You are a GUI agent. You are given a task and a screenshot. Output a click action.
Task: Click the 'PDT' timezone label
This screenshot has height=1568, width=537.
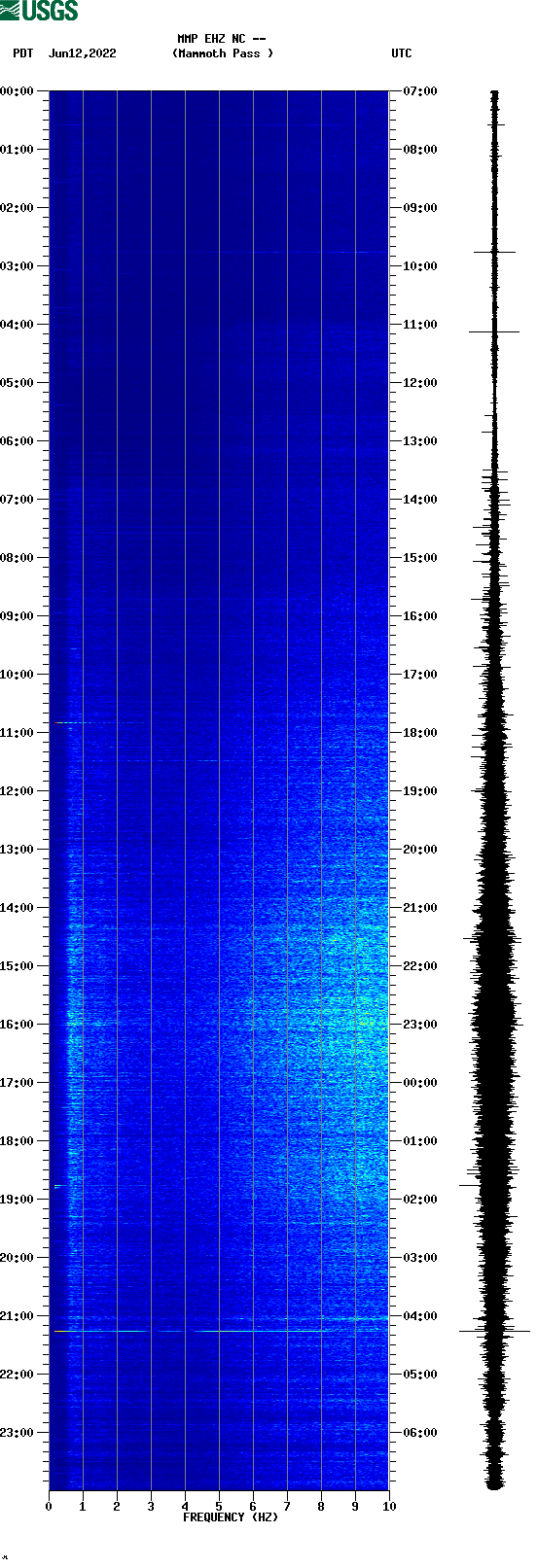tap(23, 53)
